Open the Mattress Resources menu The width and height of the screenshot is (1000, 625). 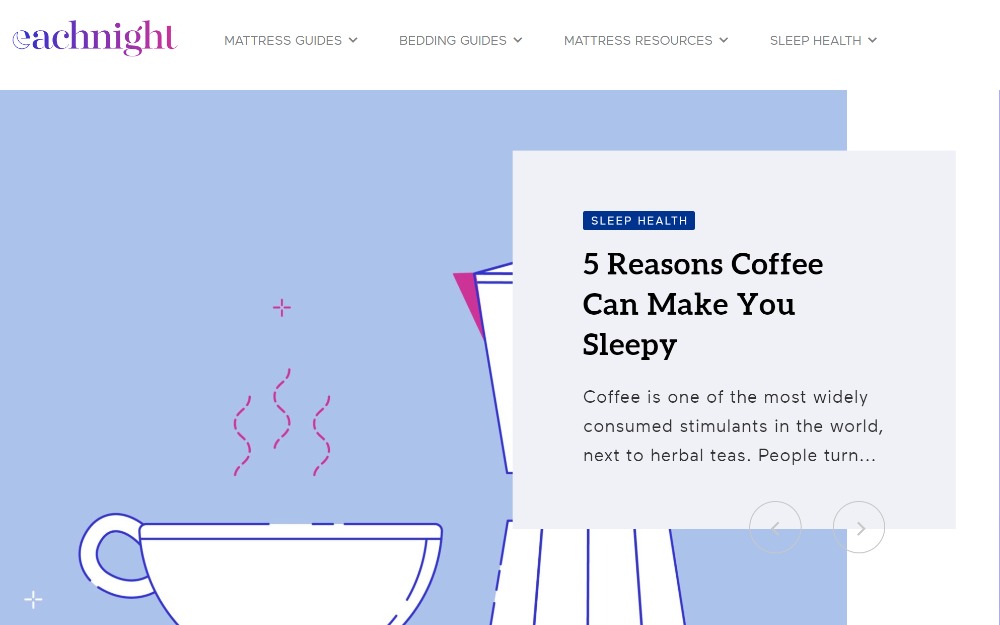(638, 41)
